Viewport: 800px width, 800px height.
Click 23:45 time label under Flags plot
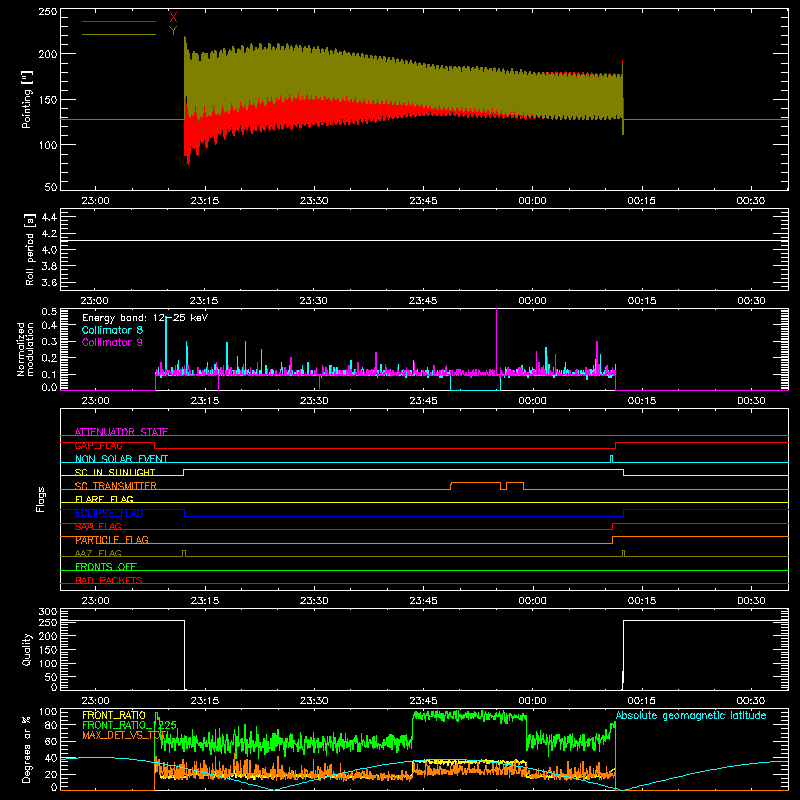pyautogui.click(x=423, y=601)
